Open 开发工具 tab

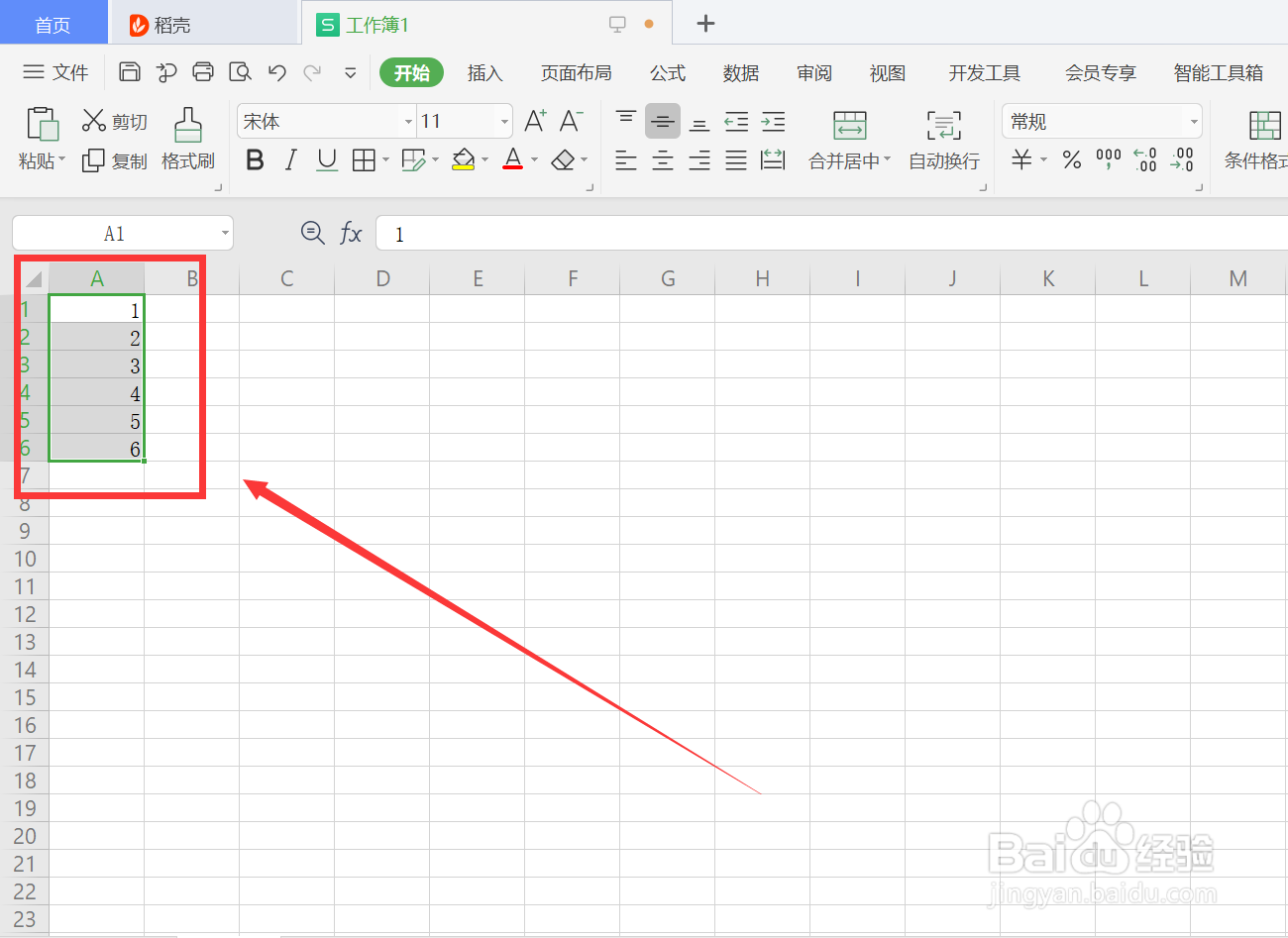click(x=984, y=72)
